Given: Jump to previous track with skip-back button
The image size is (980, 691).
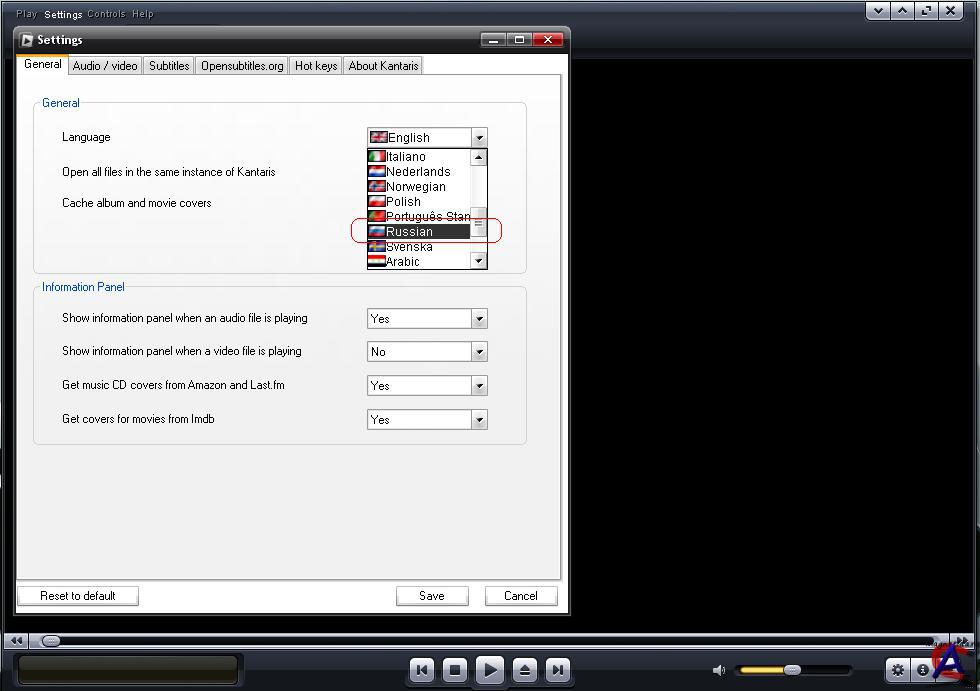Looking at the screenshot, I should [x=422, y=670].
